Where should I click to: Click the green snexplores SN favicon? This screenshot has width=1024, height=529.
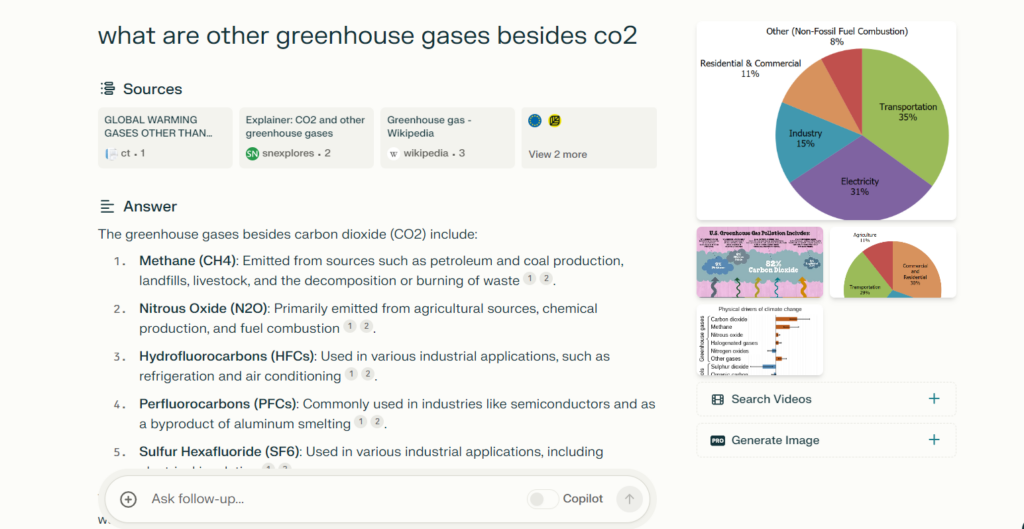click(x=252, y=154)
